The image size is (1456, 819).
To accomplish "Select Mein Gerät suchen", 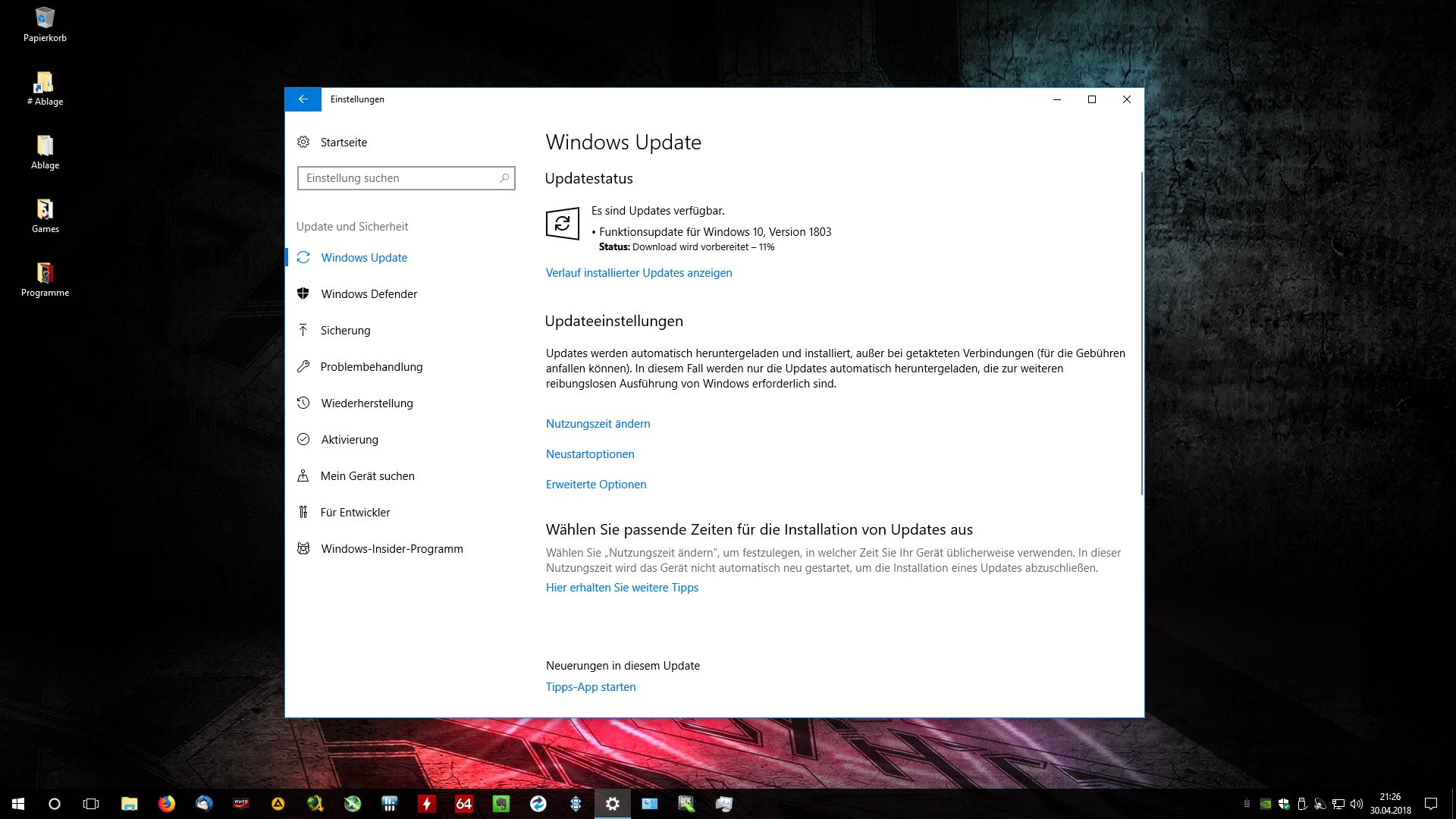I will pos(367,476).
